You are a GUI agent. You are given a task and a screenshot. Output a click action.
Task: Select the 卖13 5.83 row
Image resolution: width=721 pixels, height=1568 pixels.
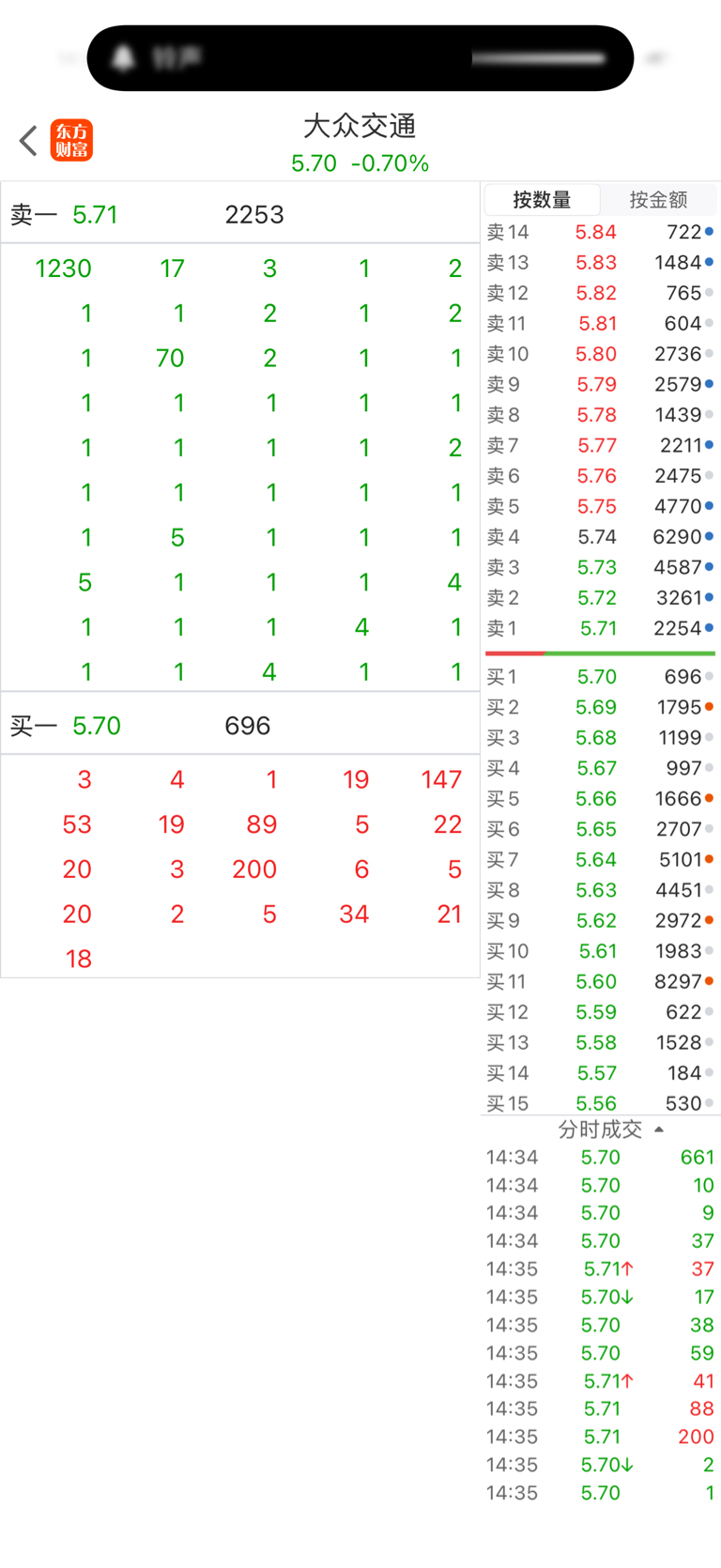point(600,263)
